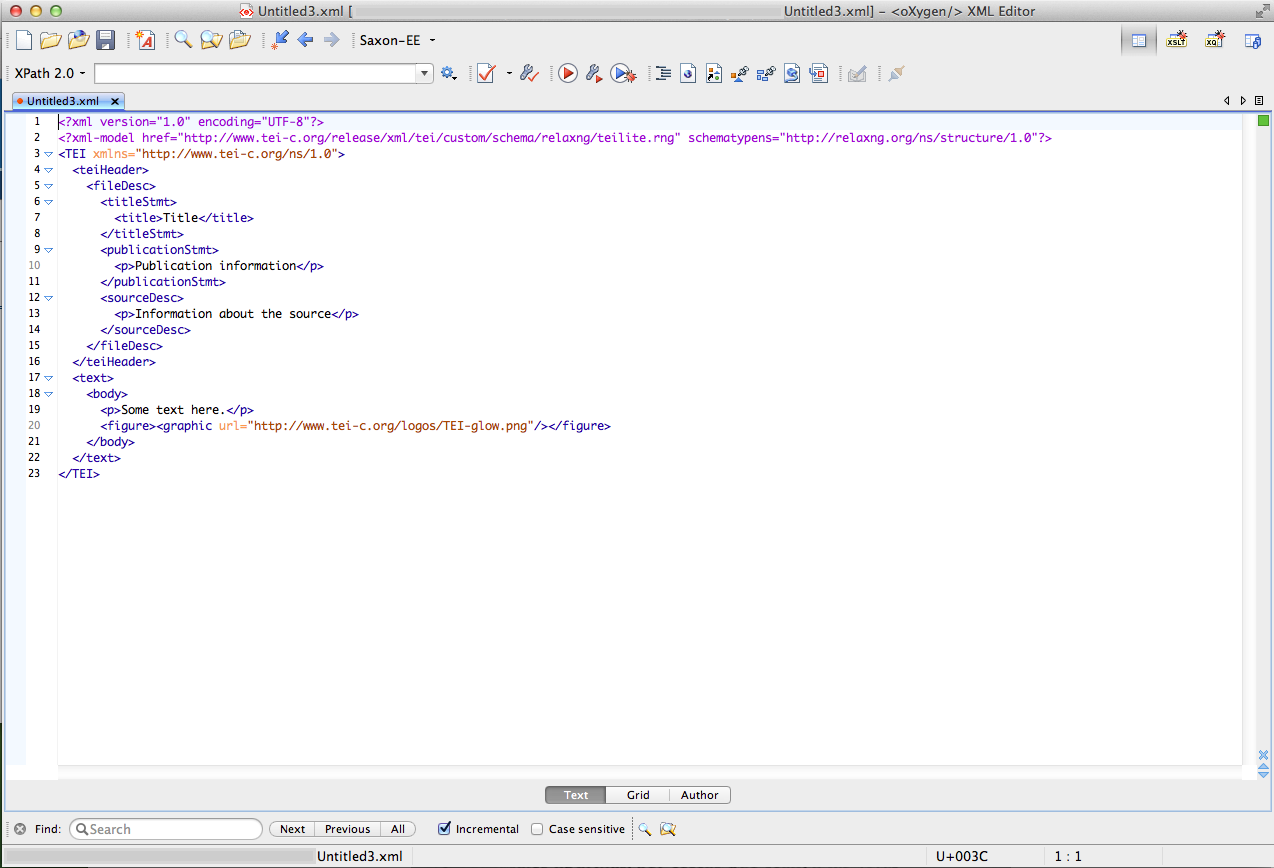Screen dimensions: 1274x868
Task: Open the XPath 2.0 version dropdown
Action: pyautogui.click(x=50, y=73)
